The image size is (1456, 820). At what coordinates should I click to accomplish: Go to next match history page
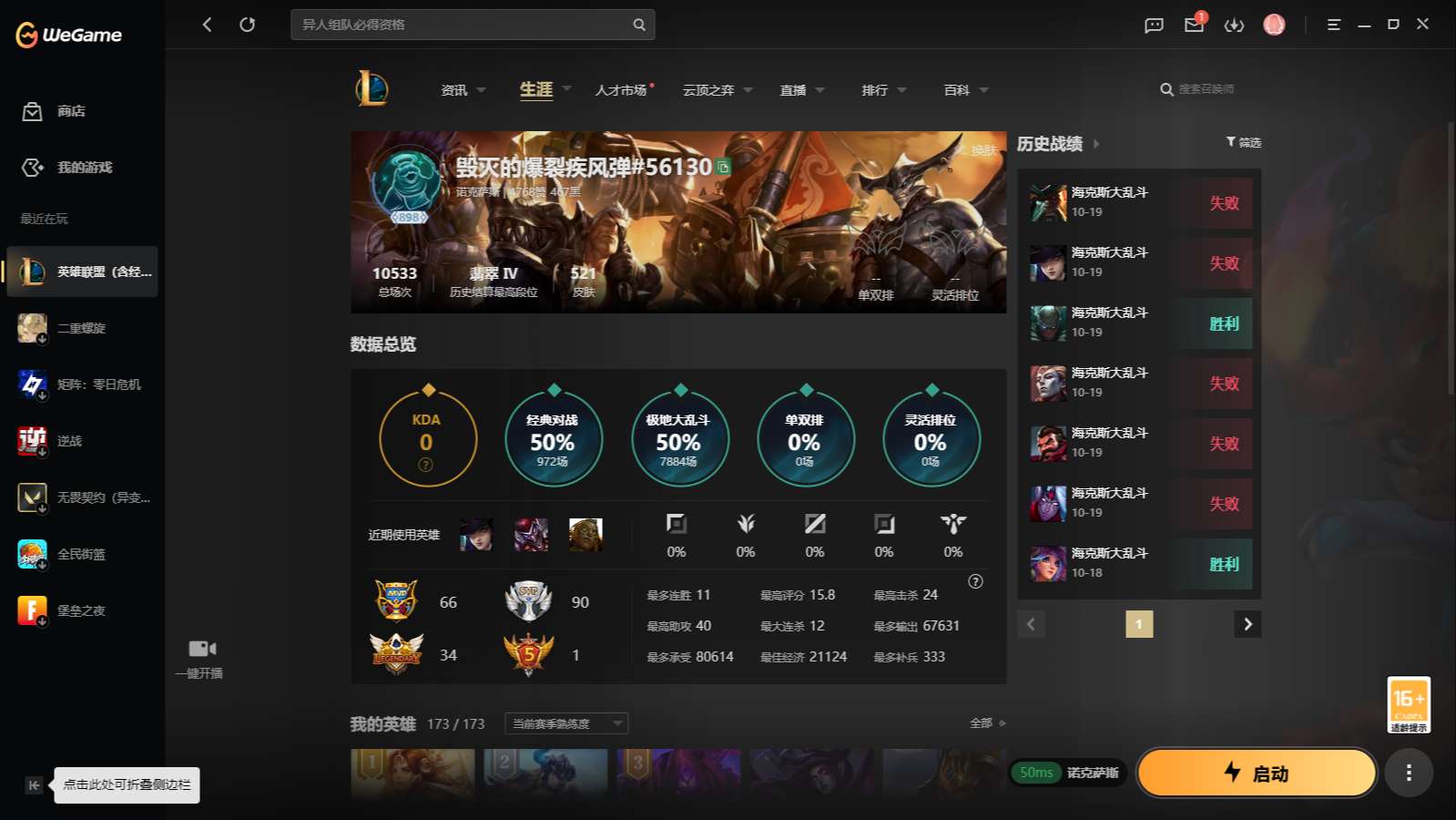coord(1247,624)
